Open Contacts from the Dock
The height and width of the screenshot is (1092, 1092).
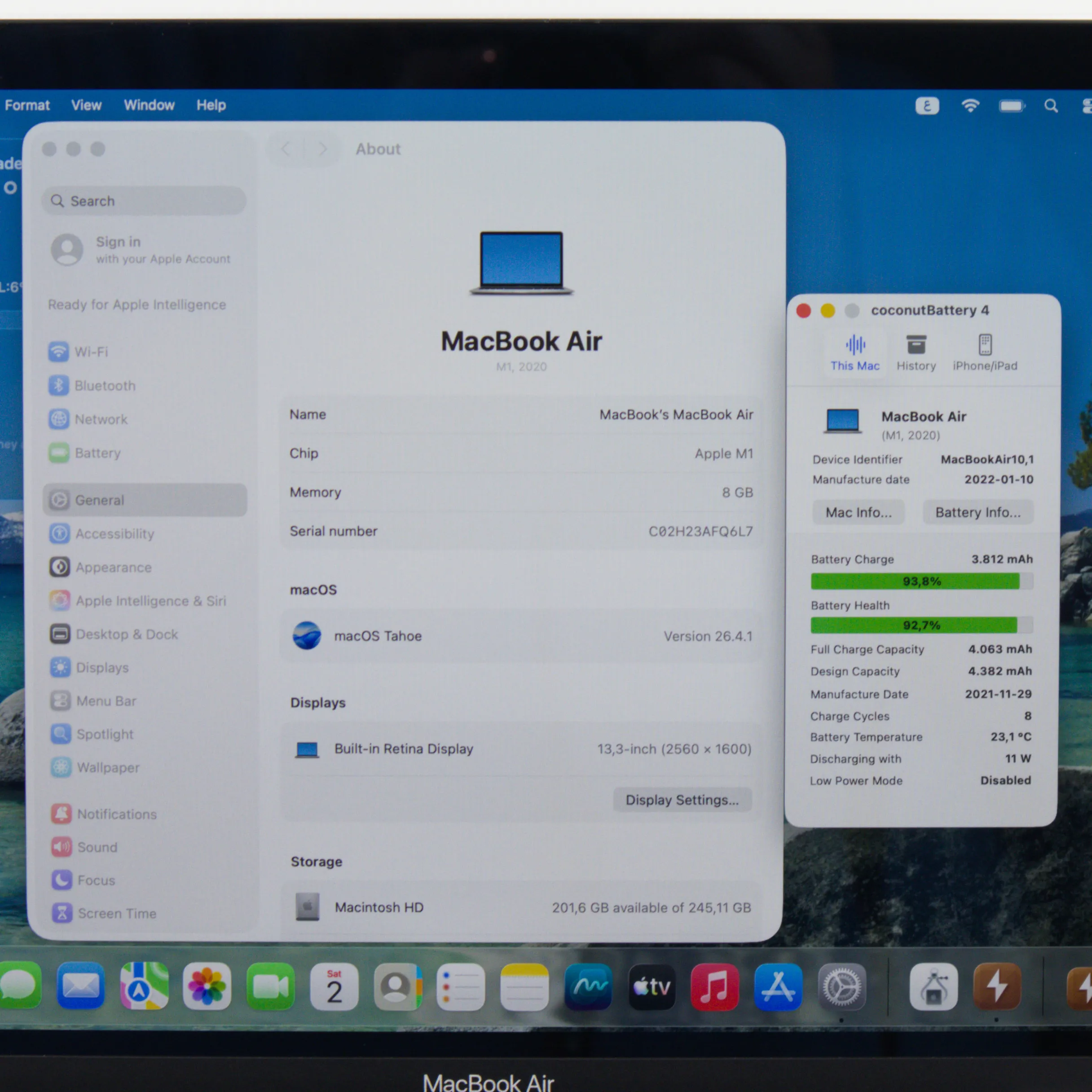397,987
